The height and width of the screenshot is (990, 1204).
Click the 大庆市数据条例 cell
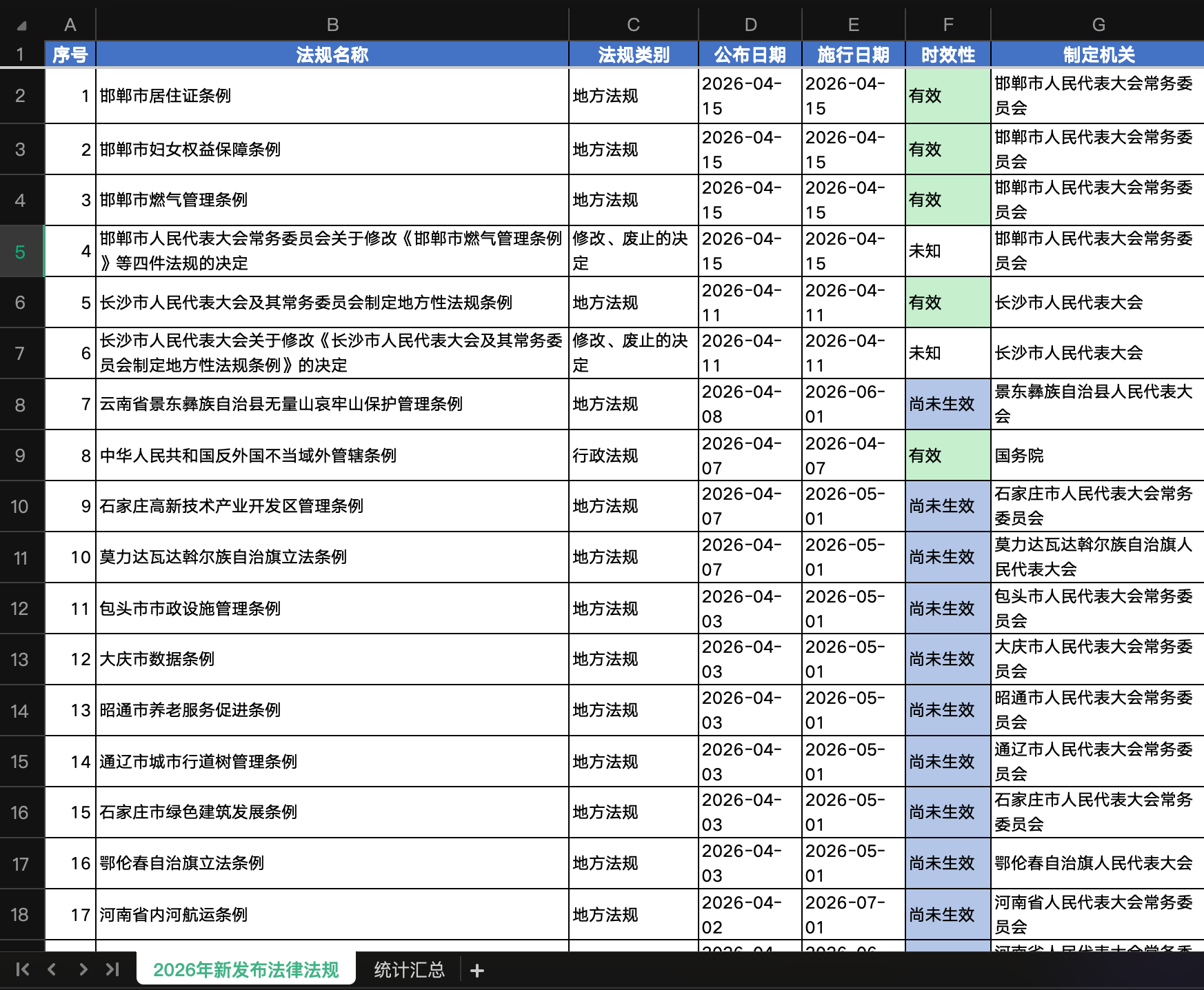click(x=332, y=659)
